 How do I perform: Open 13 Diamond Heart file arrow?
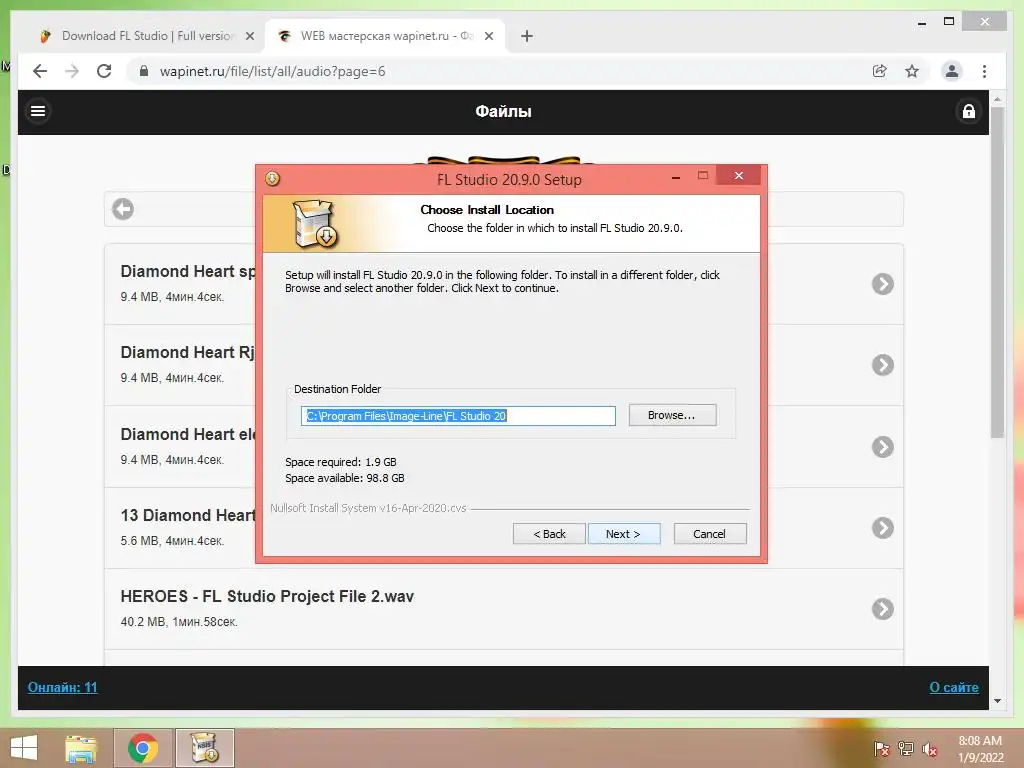click(x=882, y=528)
